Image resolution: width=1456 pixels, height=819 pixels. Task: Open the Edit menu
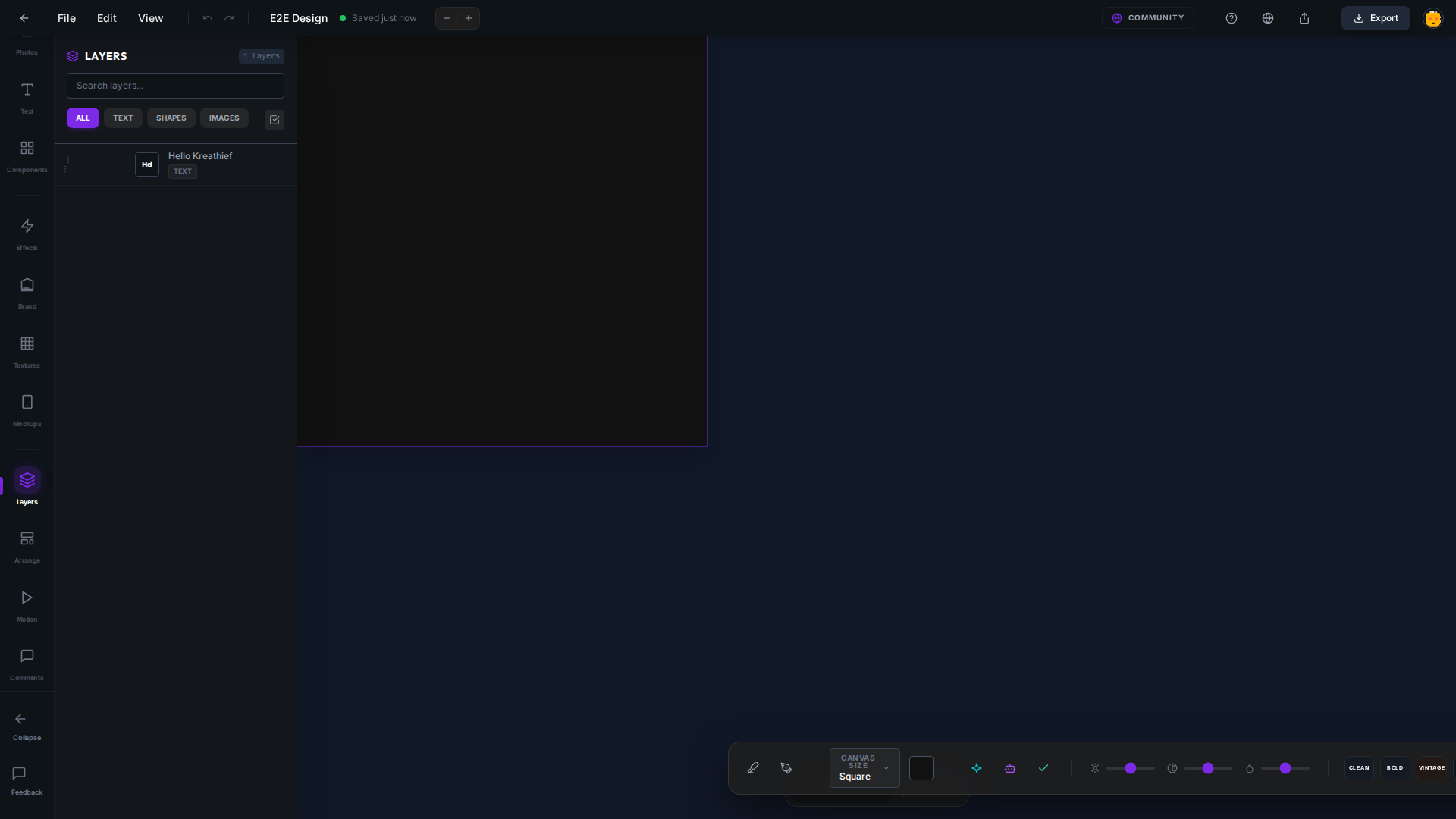pyautogui.click(x=107, y=18)
